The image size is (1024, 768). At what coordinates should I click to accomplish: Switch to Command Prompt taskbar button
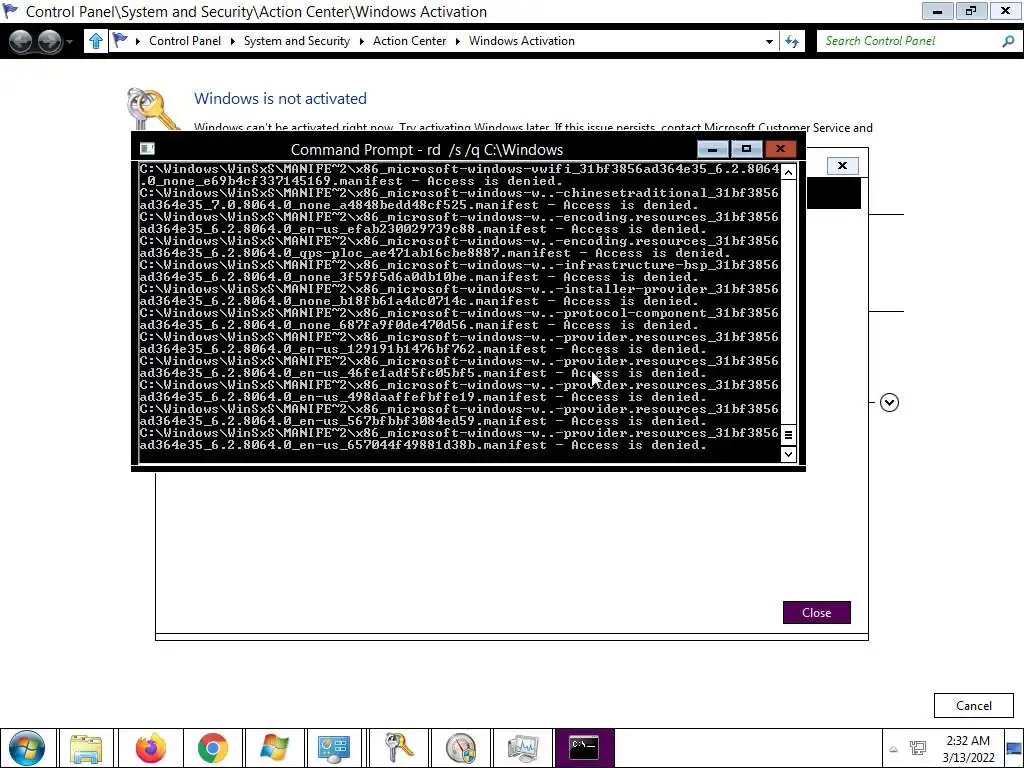click(584, 748)
